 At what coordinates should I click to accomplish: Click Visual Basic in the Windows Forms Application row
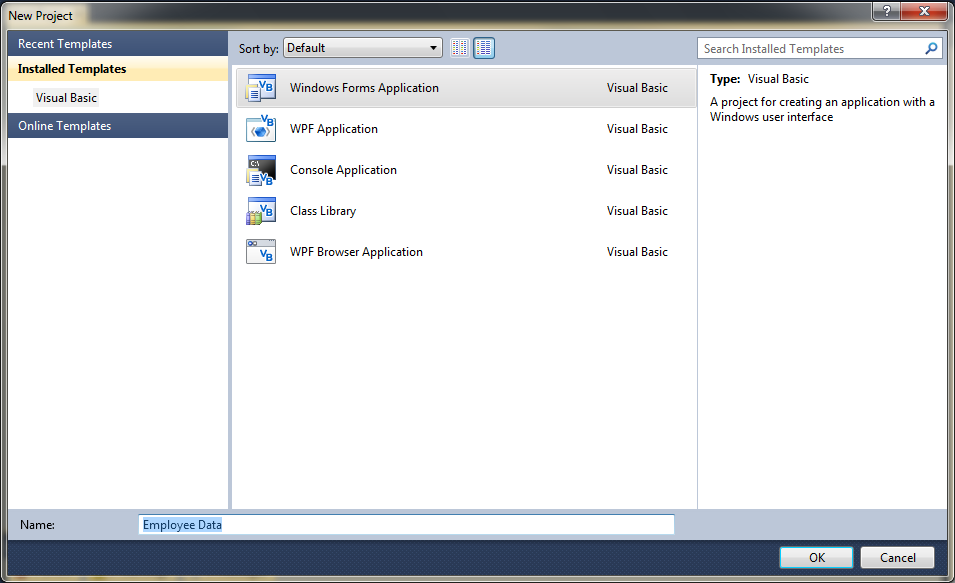637,88
